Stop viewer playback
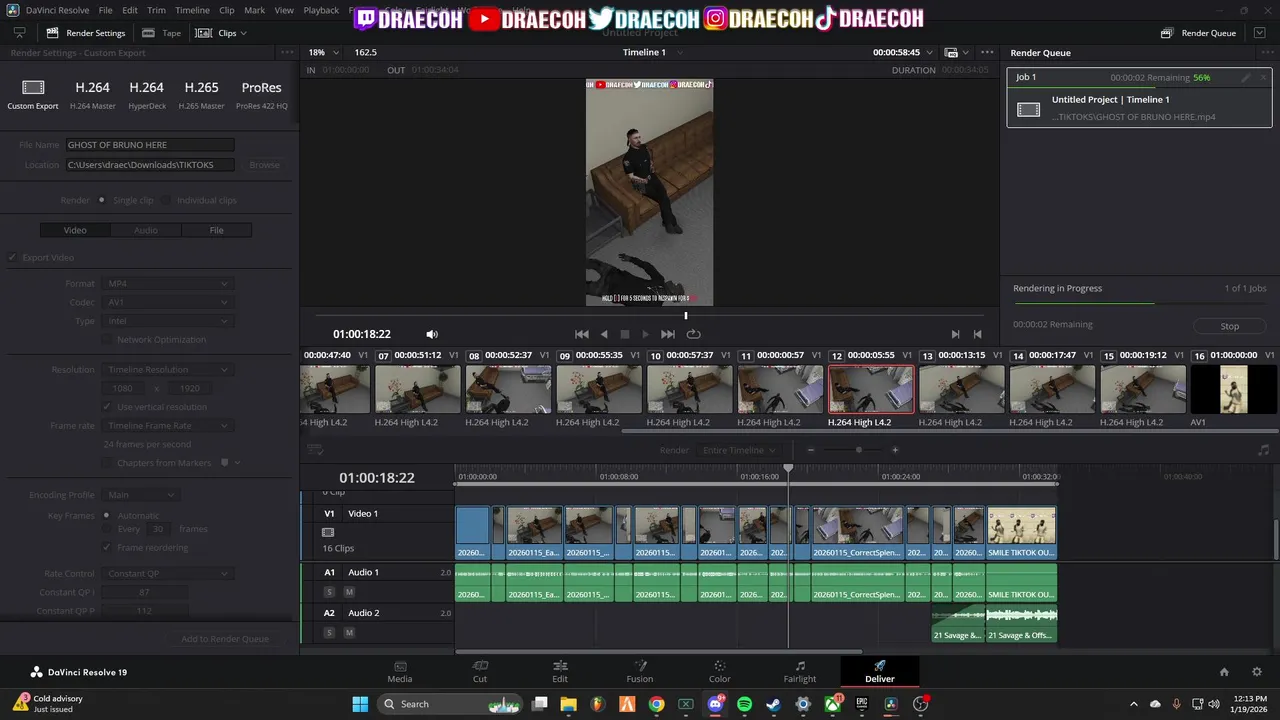This screenshot has height=720, width=1280. [625, 334]
